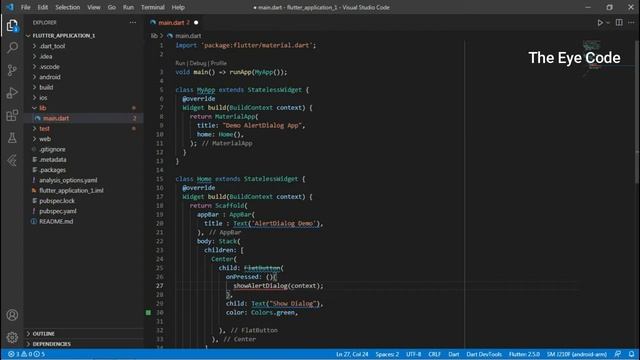Expand the web folder
The width and height of the screenshot is (640, 360).
(45, 139)
